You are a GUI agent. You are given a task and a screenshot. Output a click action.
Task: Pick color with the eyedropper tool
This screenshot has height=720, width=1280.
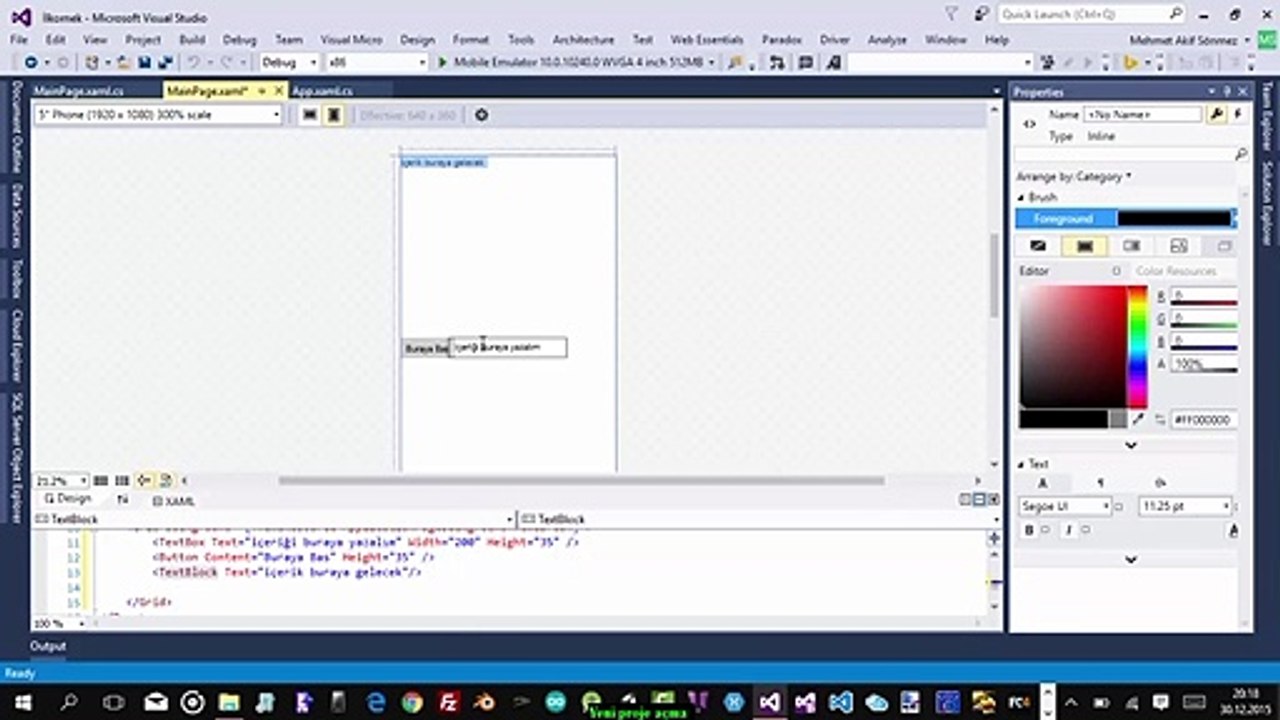[x=1137, y=420]
